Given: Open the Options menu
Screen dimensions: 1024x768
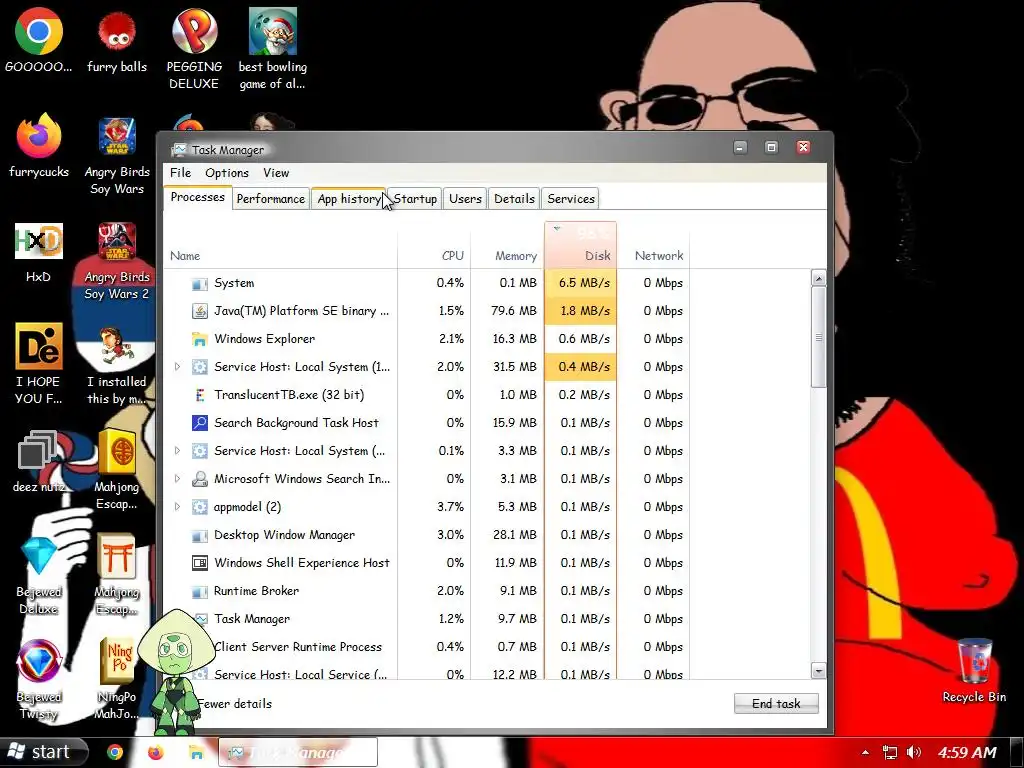Looking at the screenshot, I should click(227, 173).
